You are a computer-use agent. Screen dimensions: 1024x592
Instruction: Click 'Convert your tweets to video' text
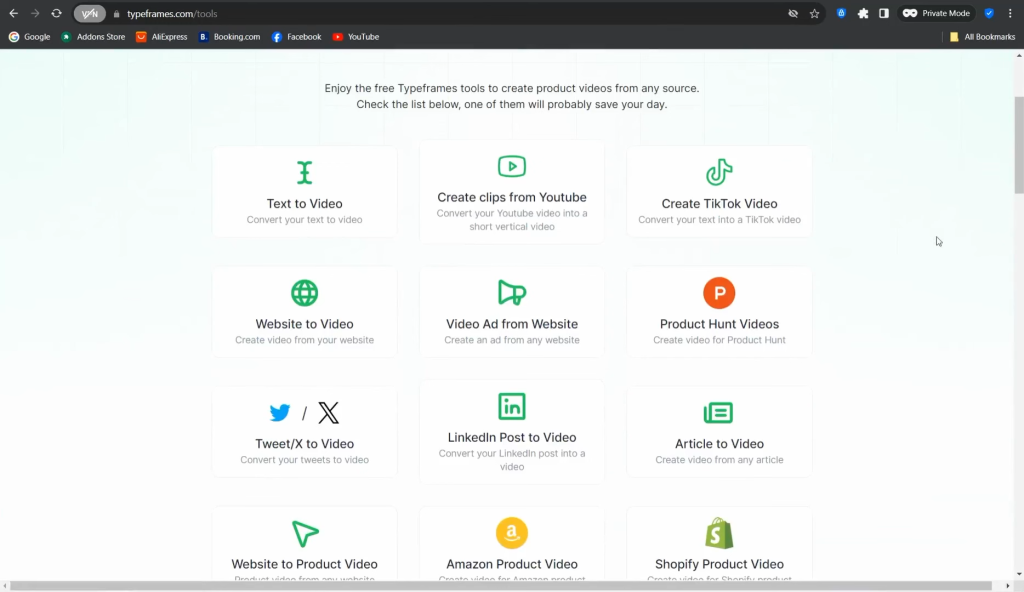304,460
